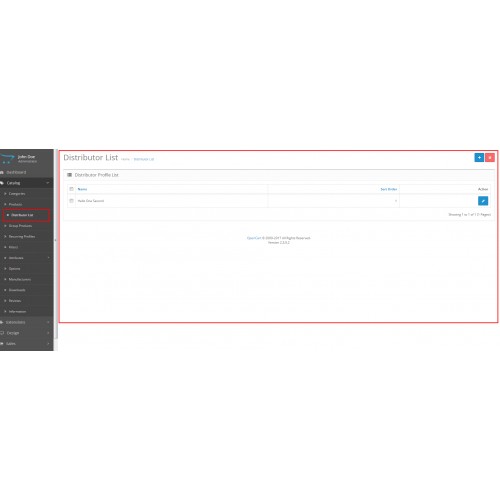Sort the table by Sort Order column
The width and height of the screenshot is (500, 500).
[389, 189]
